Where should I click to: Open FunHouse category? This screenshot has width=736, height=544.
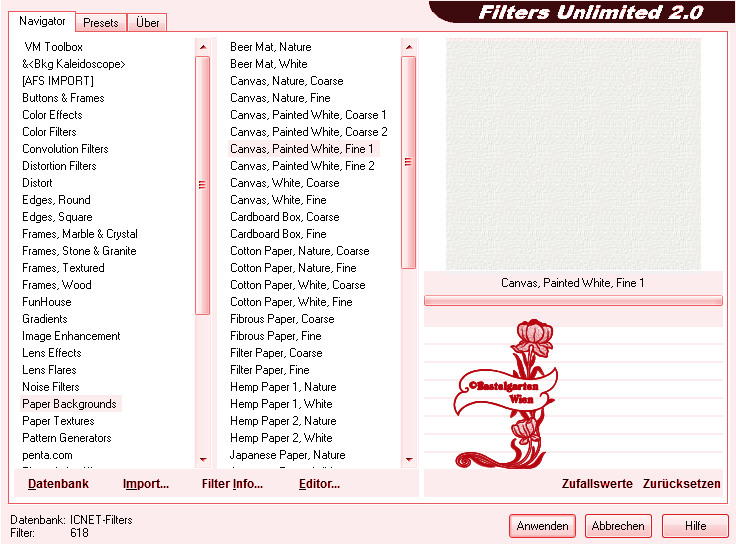click(47, 302)
